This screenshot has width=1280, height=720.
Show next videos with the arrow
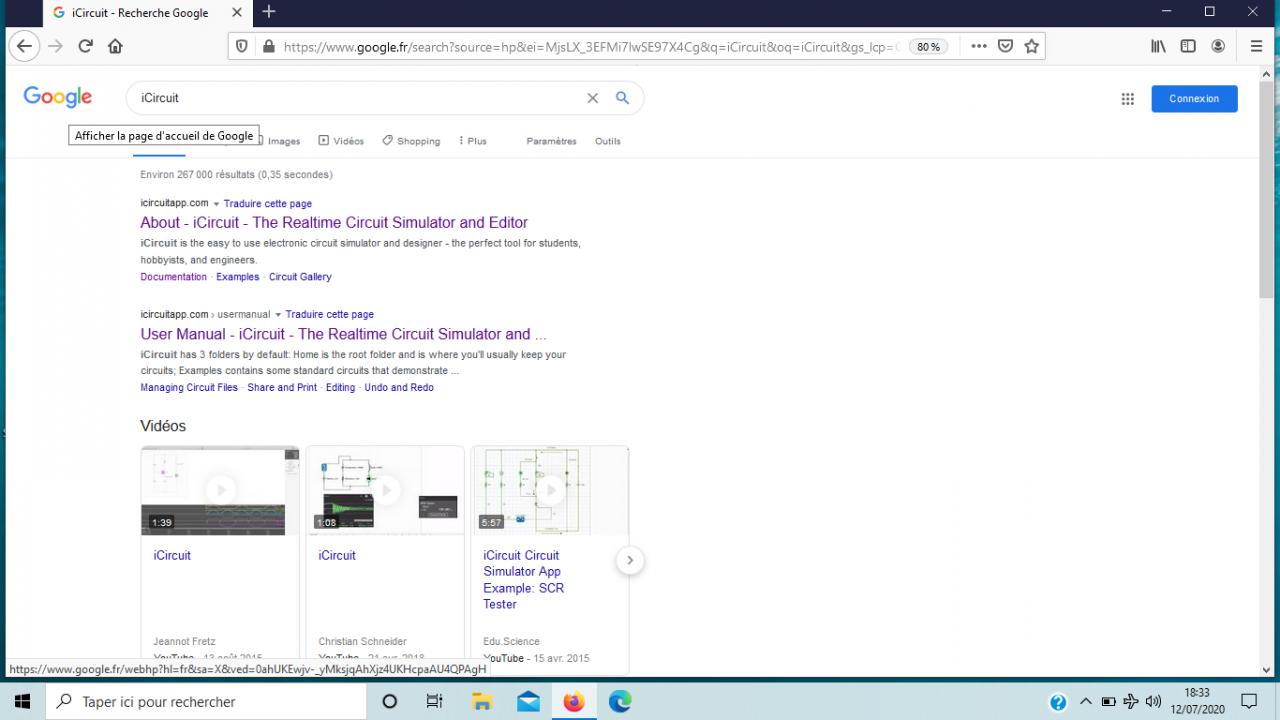pos(629,560)
